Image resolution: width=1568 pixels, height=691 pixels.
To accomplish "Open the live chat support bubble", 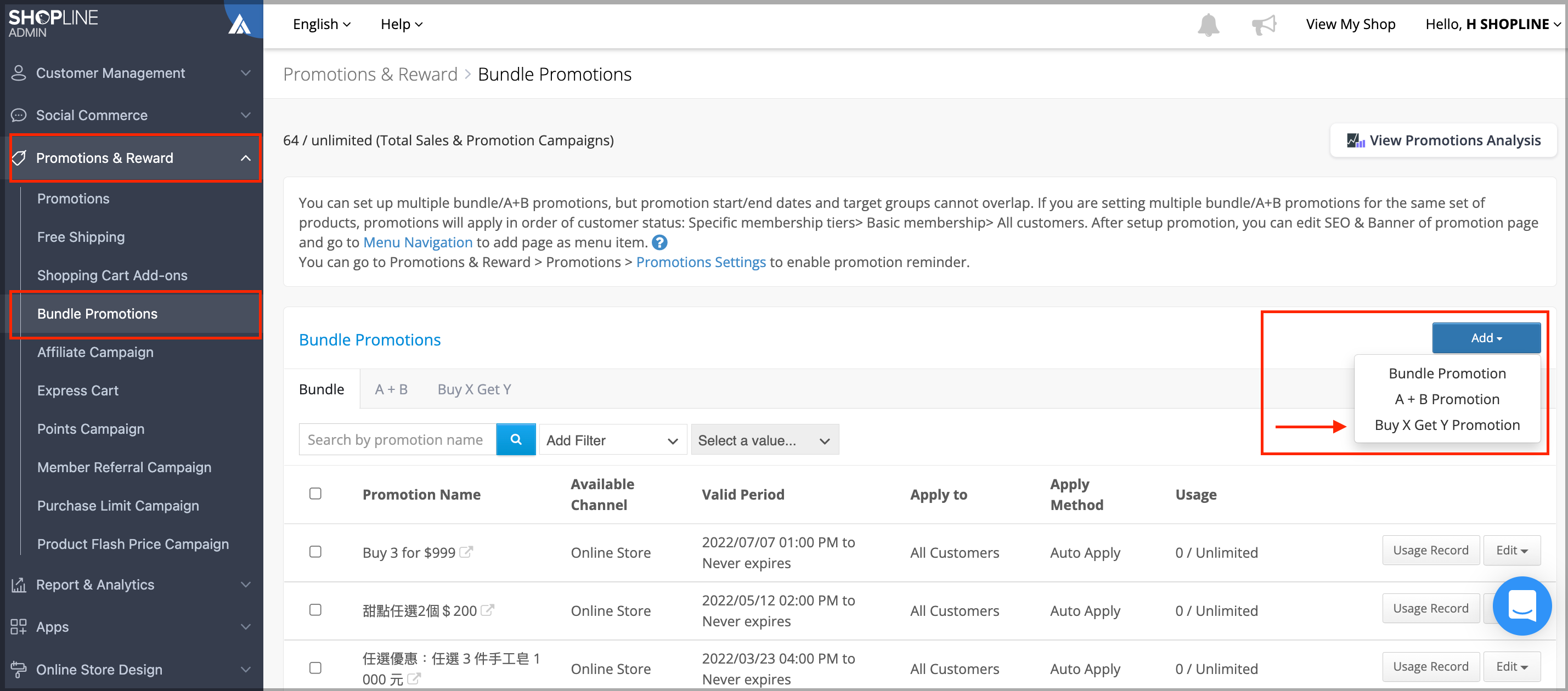I will [x=1522, y=606].
